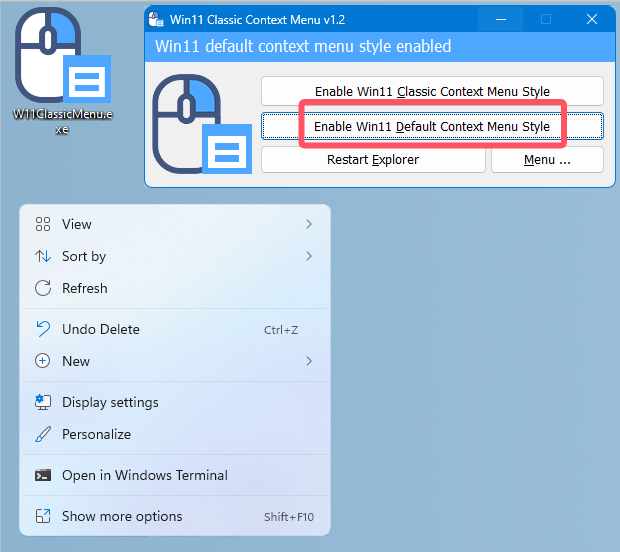The height and width of the screenshot is (552, 620).
Task: Open the Menu ... dropdown button
Action: point(547,160)
